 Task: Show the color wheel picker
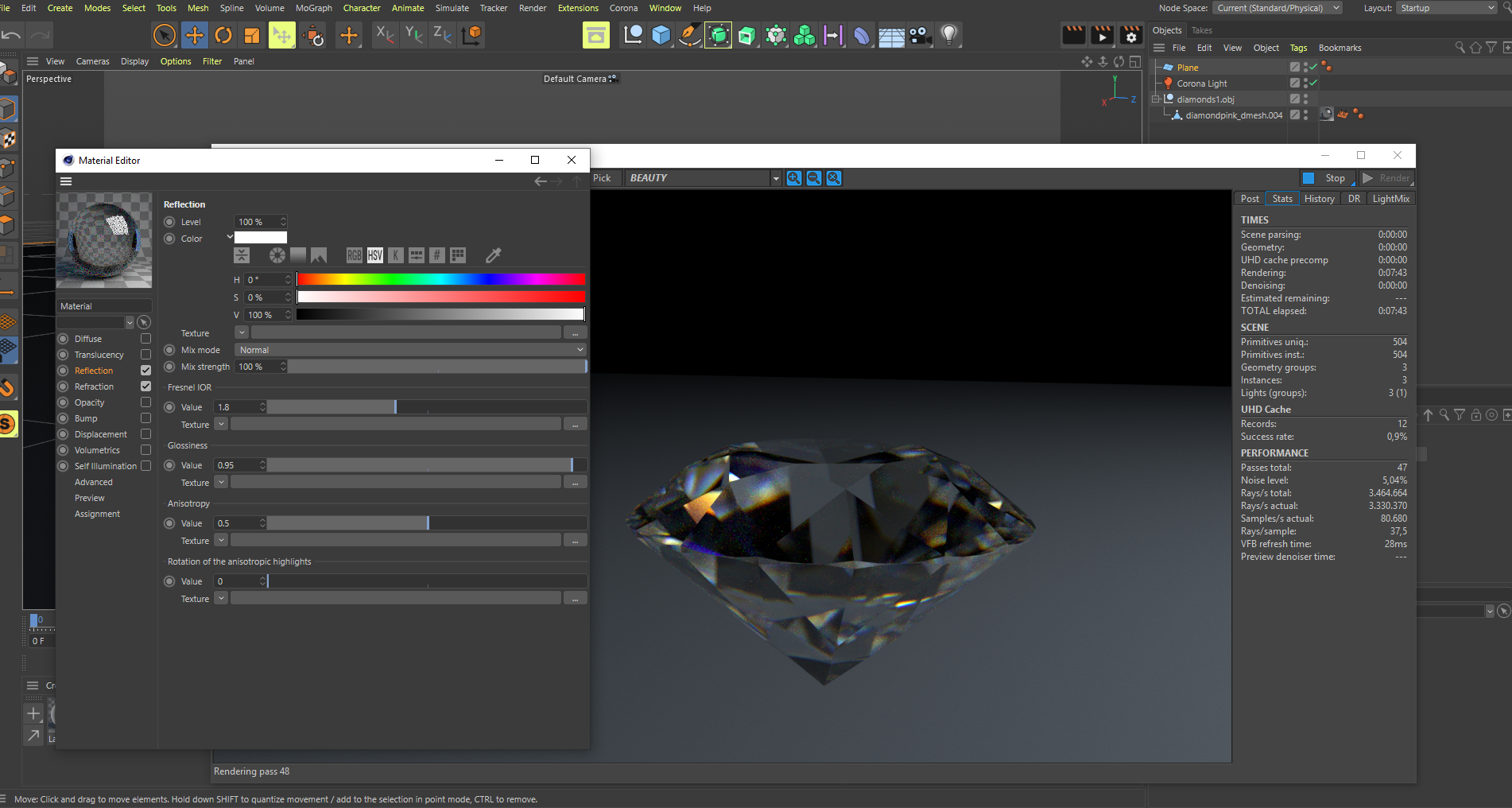tap(277, 255)
